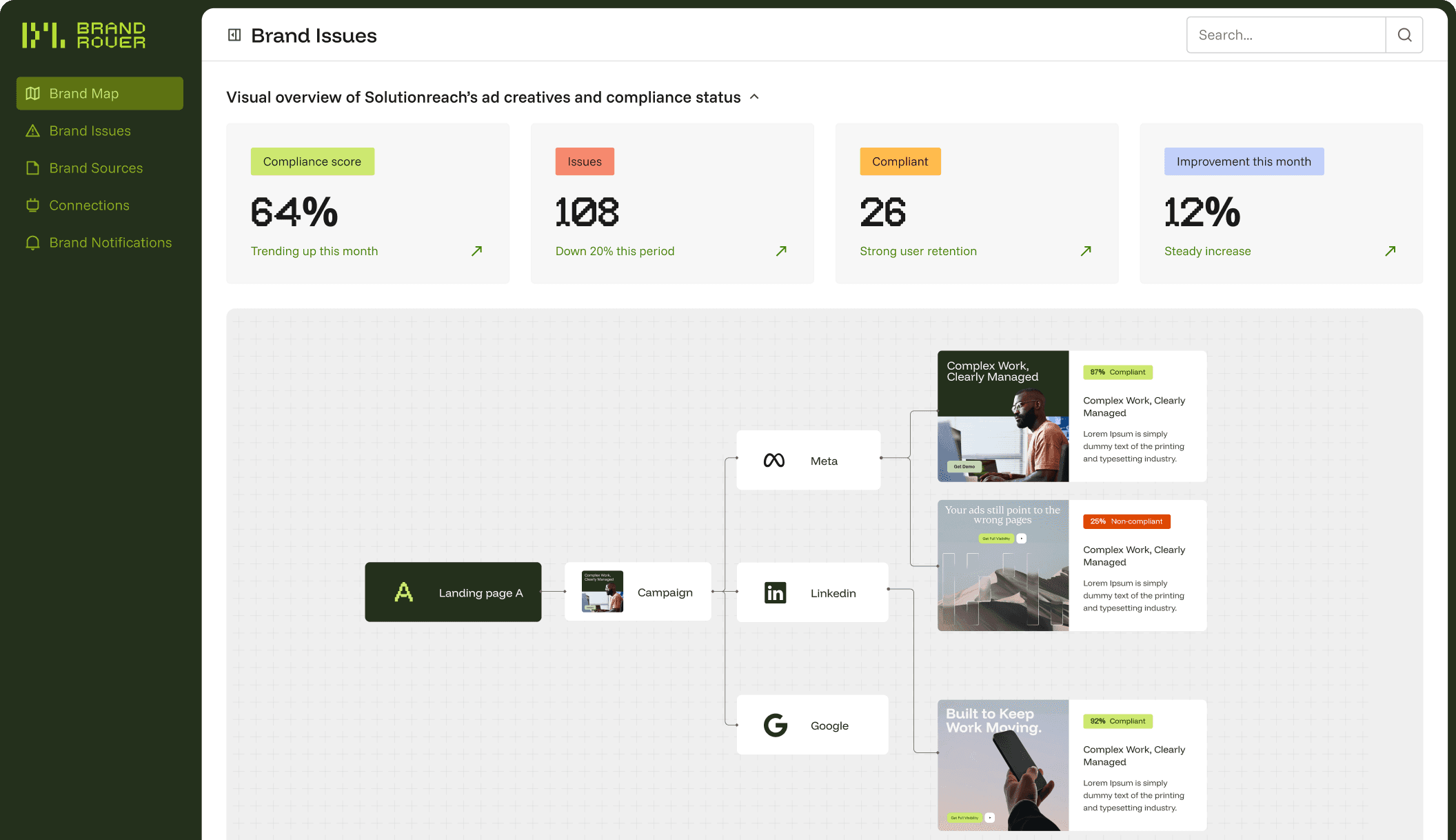Click the Get Demo button in ad
Screen dimensions: 1456x840
pos(964,466)
